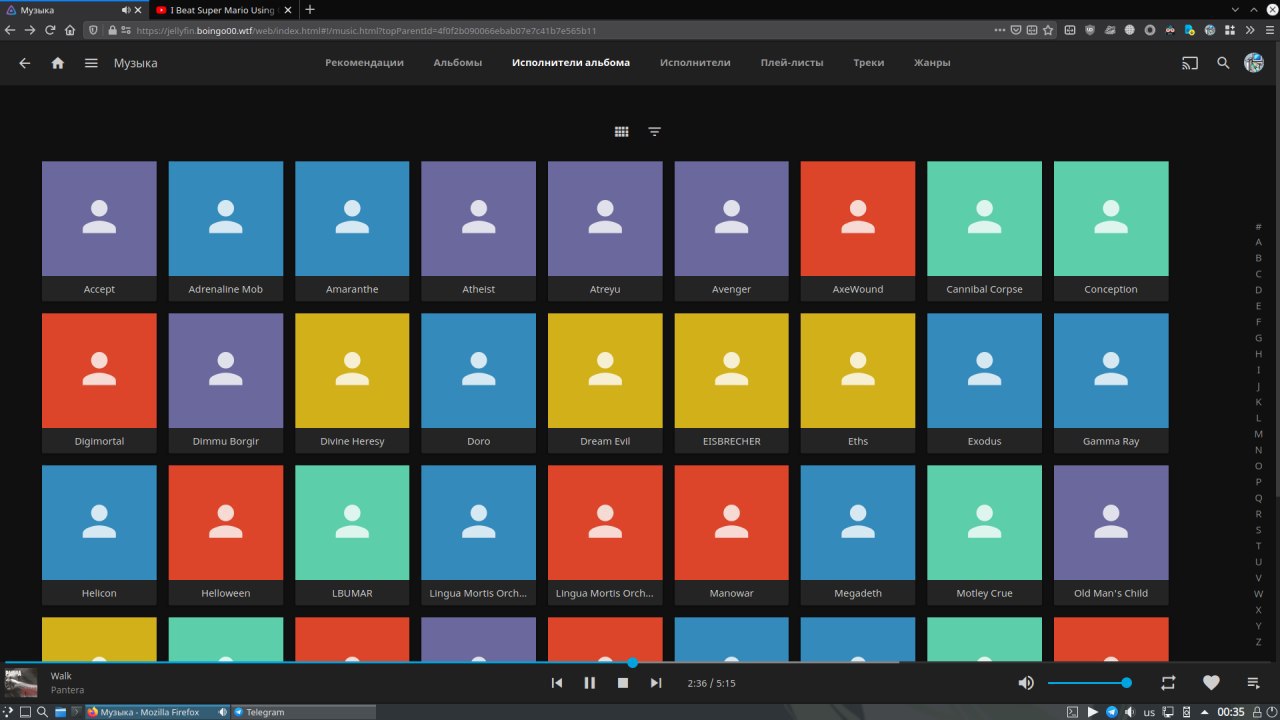This screenshot has width=1280, height=720.
Task: Click the Manowar artist name
Action: click(x=731, y=593)
